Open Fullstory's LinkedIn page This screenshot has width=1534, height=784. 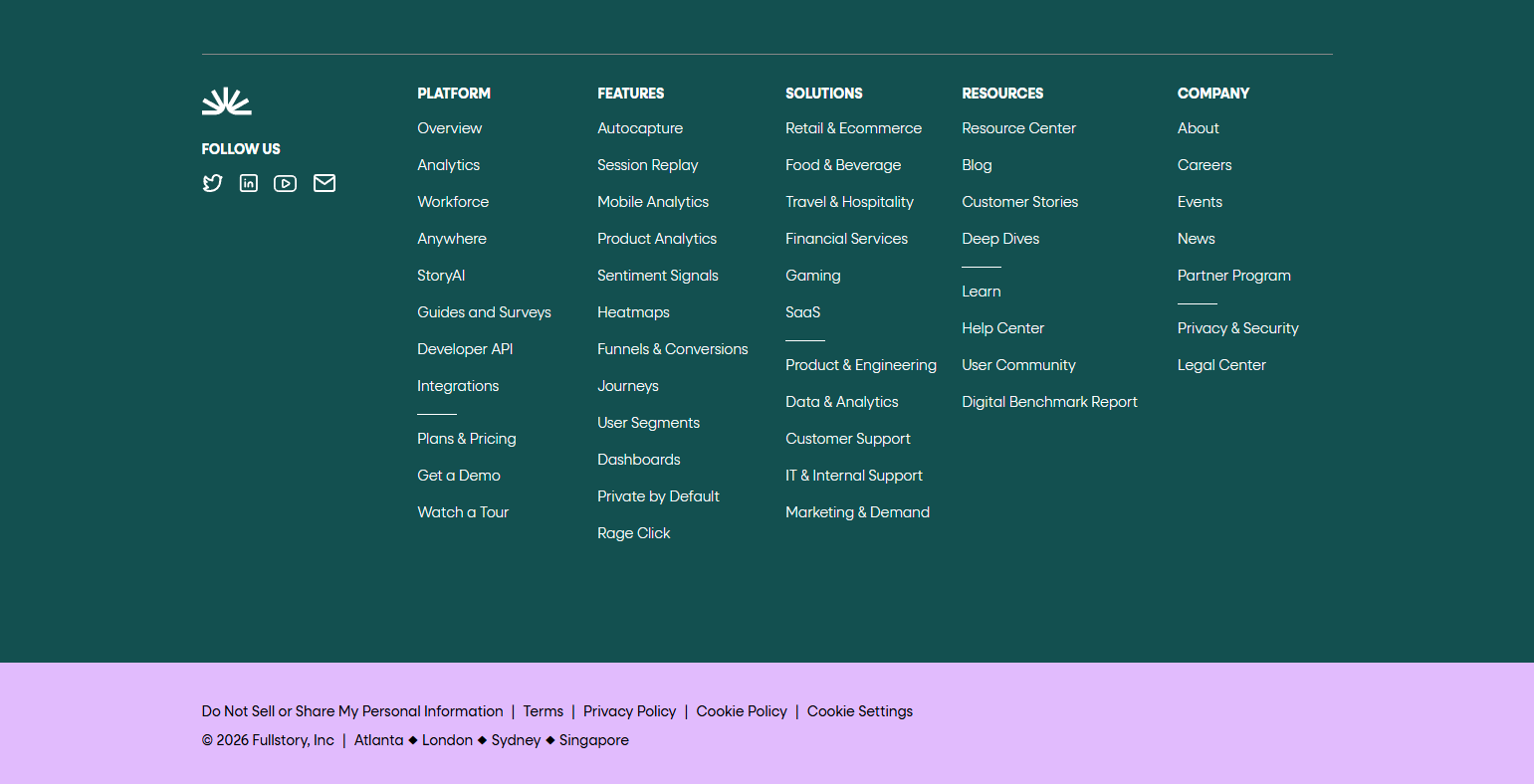(x=248, y=183)
